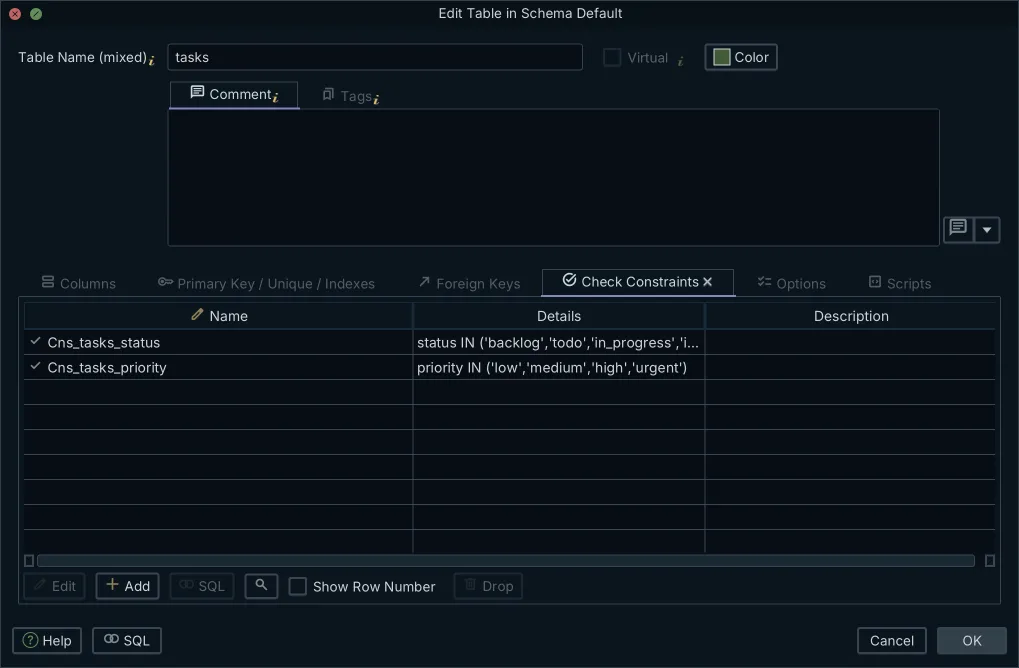Open the Options tab
1019x668 pixels.
point(792,283)
